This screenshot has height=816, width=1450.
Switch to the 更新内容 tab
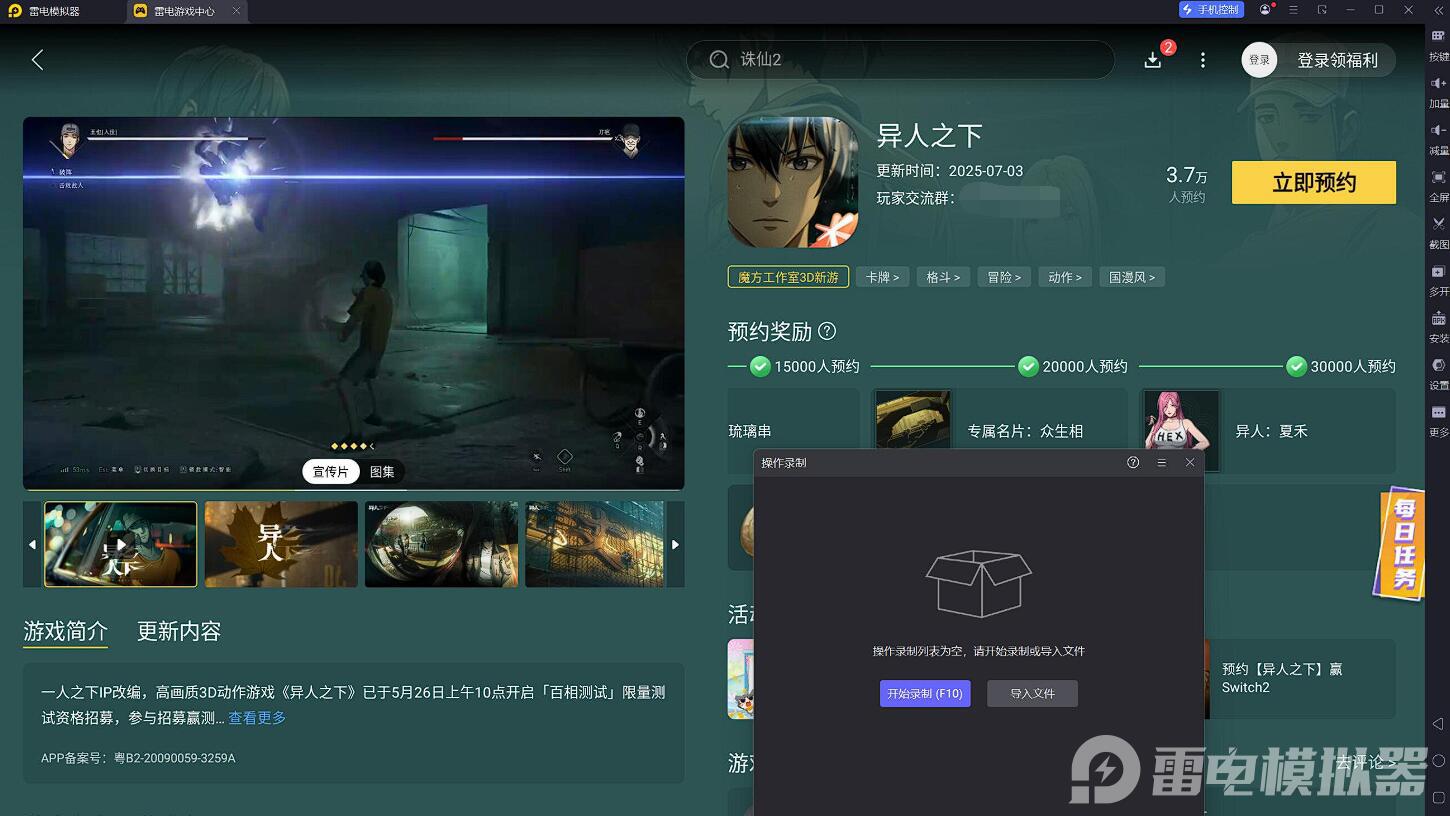(x=179, y=631)
